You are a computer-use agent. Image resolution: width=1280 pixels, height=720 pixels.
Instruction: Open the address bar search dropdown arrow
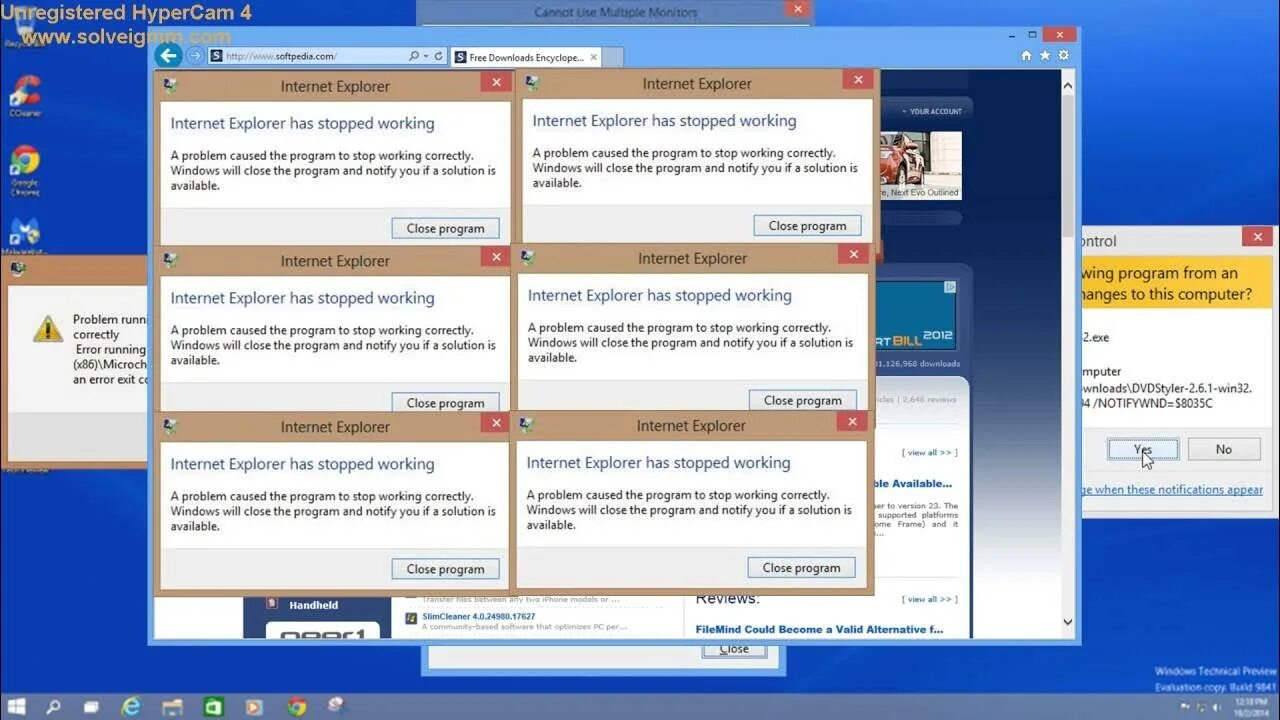coord(426,56)
